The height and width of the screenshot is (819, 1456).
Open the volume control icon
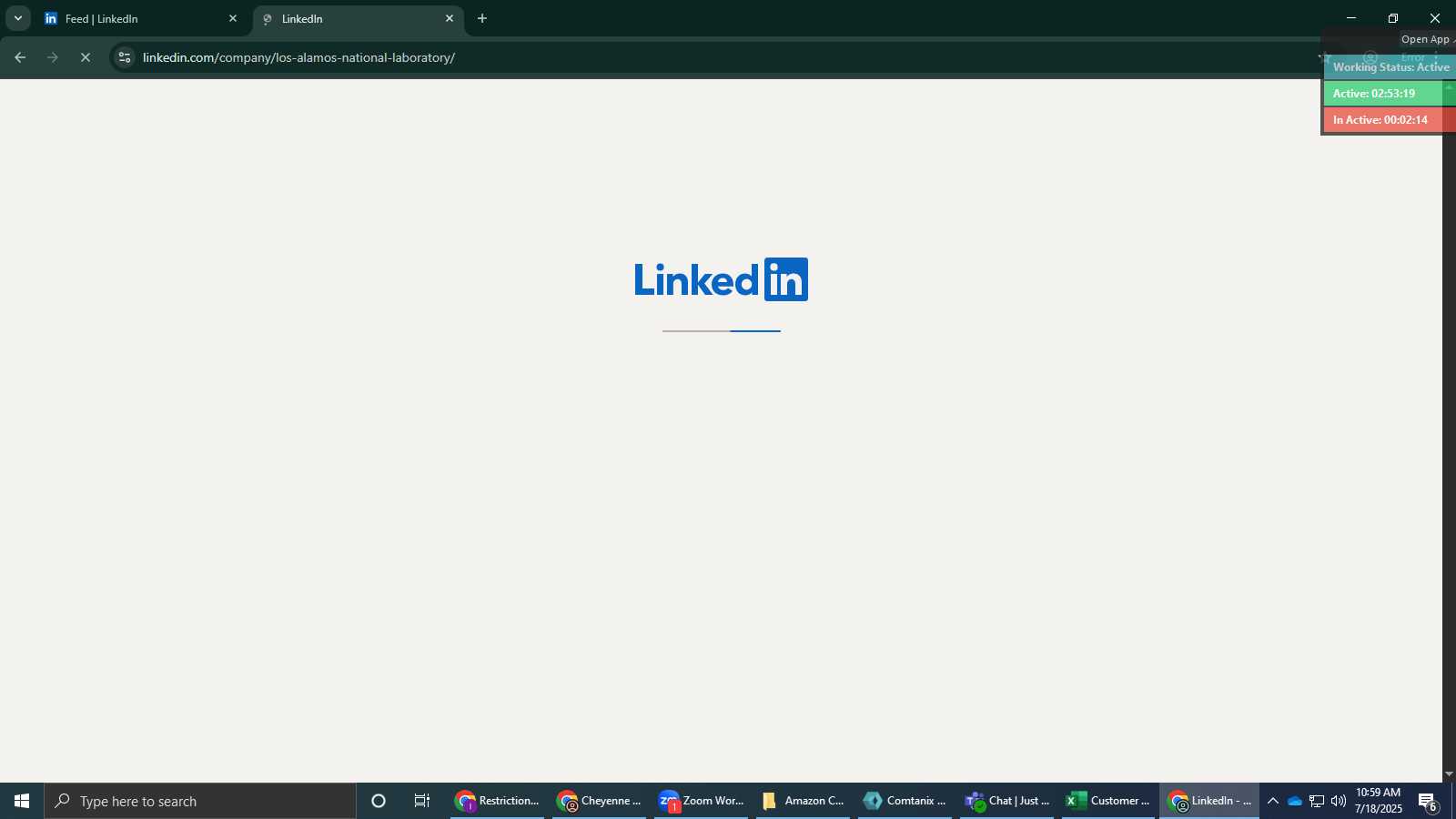[x=1339, y=801]
